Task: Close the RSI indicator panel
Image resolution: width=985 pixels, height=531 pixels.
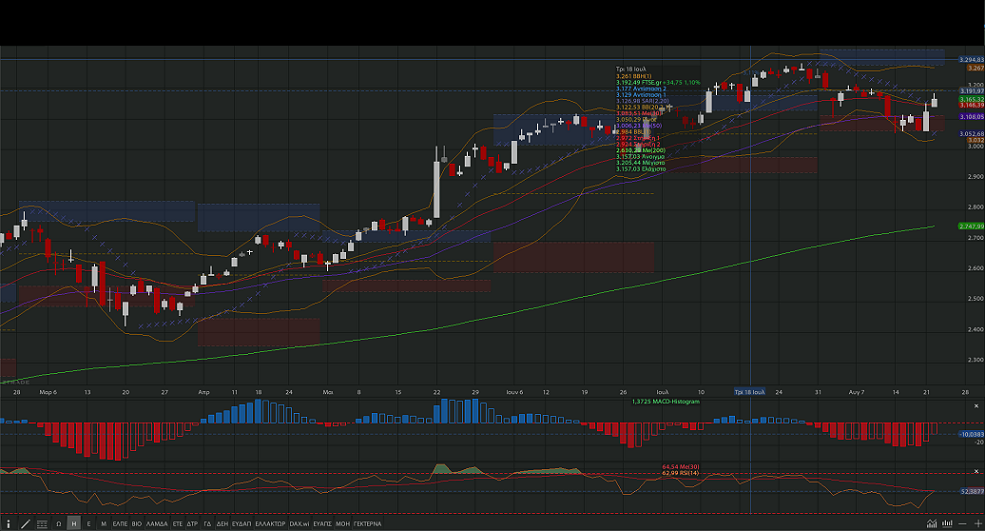Action: click(976, 471)
